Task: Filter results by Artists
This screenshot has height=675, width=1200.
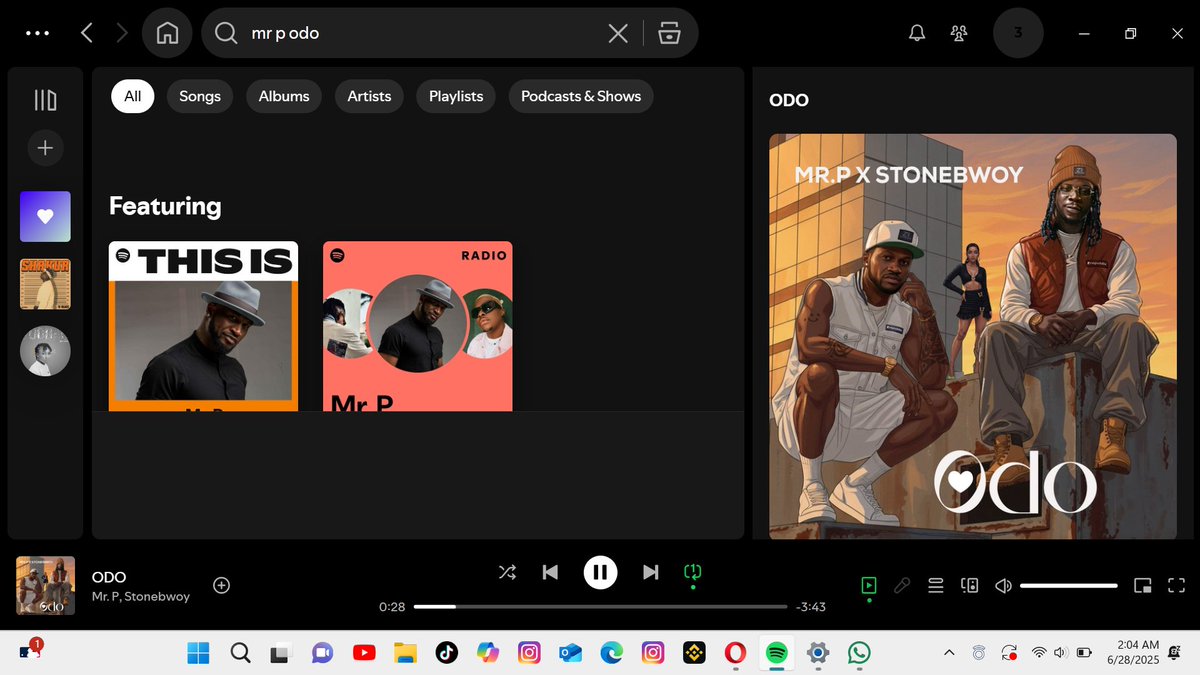Action: pos(369,96)
